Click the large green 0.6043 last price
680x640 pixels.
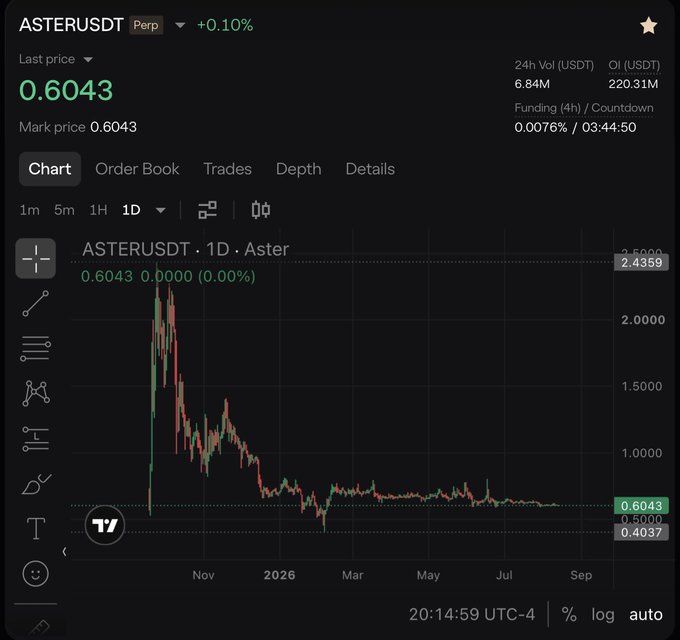pyautogui.click(x=66, y=90)
